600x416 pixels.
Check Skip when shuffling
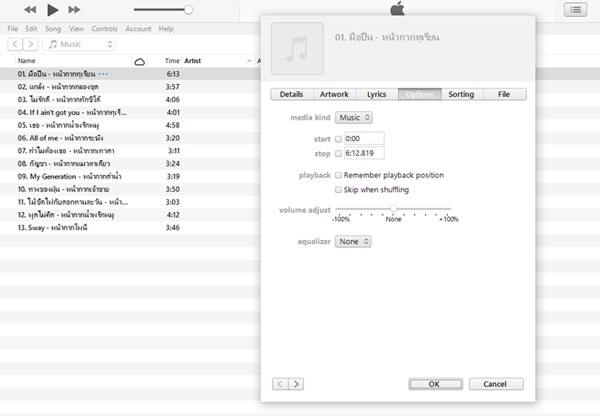click(x=338, y=190)
